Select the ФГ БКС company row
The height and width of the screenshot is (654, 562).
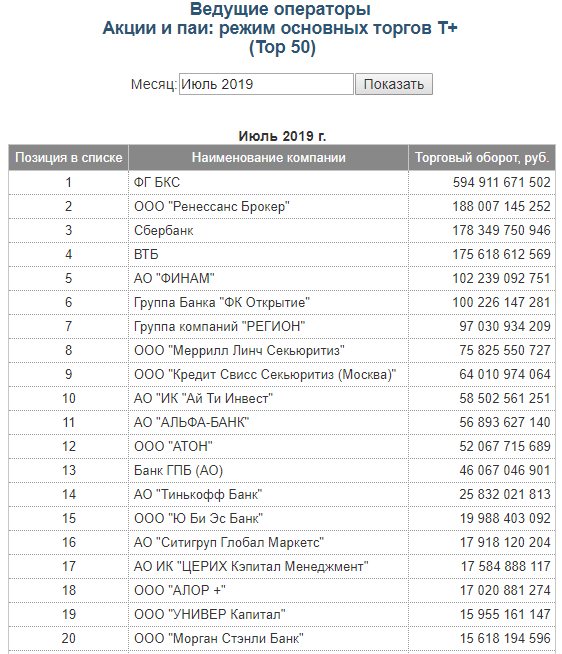click(x=282, y=182)
